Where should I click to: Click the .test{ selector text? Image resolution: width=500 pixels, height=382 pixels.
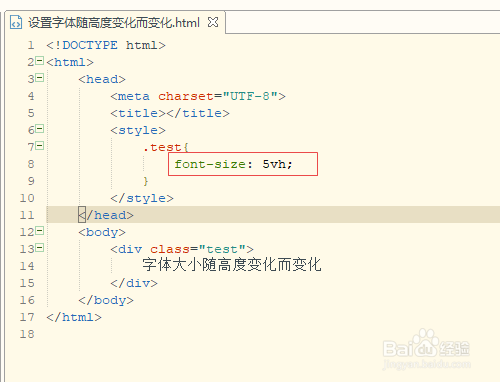pos(166,147)
